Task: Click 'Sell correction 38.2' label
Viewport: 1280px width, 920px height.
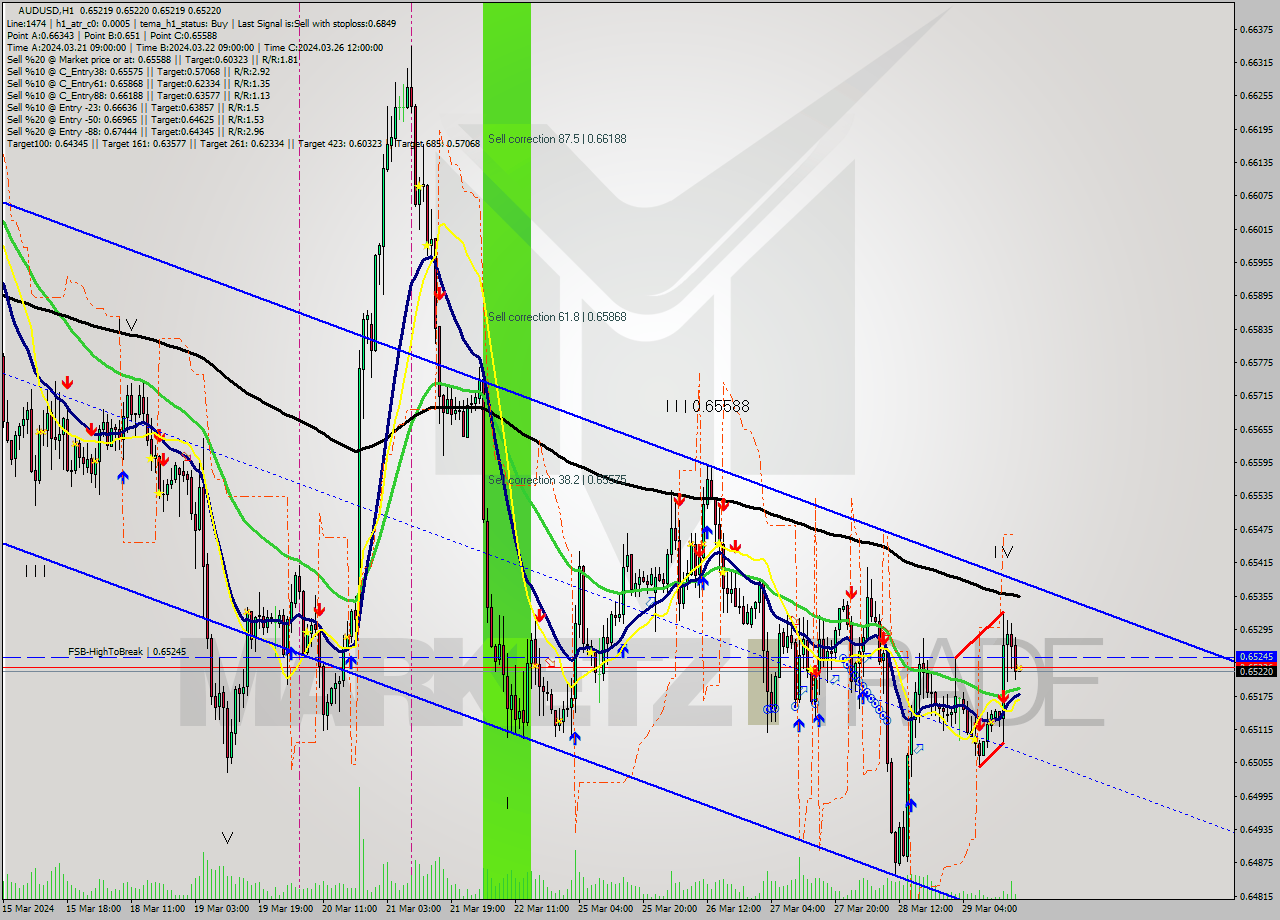Action: [557, 480]
